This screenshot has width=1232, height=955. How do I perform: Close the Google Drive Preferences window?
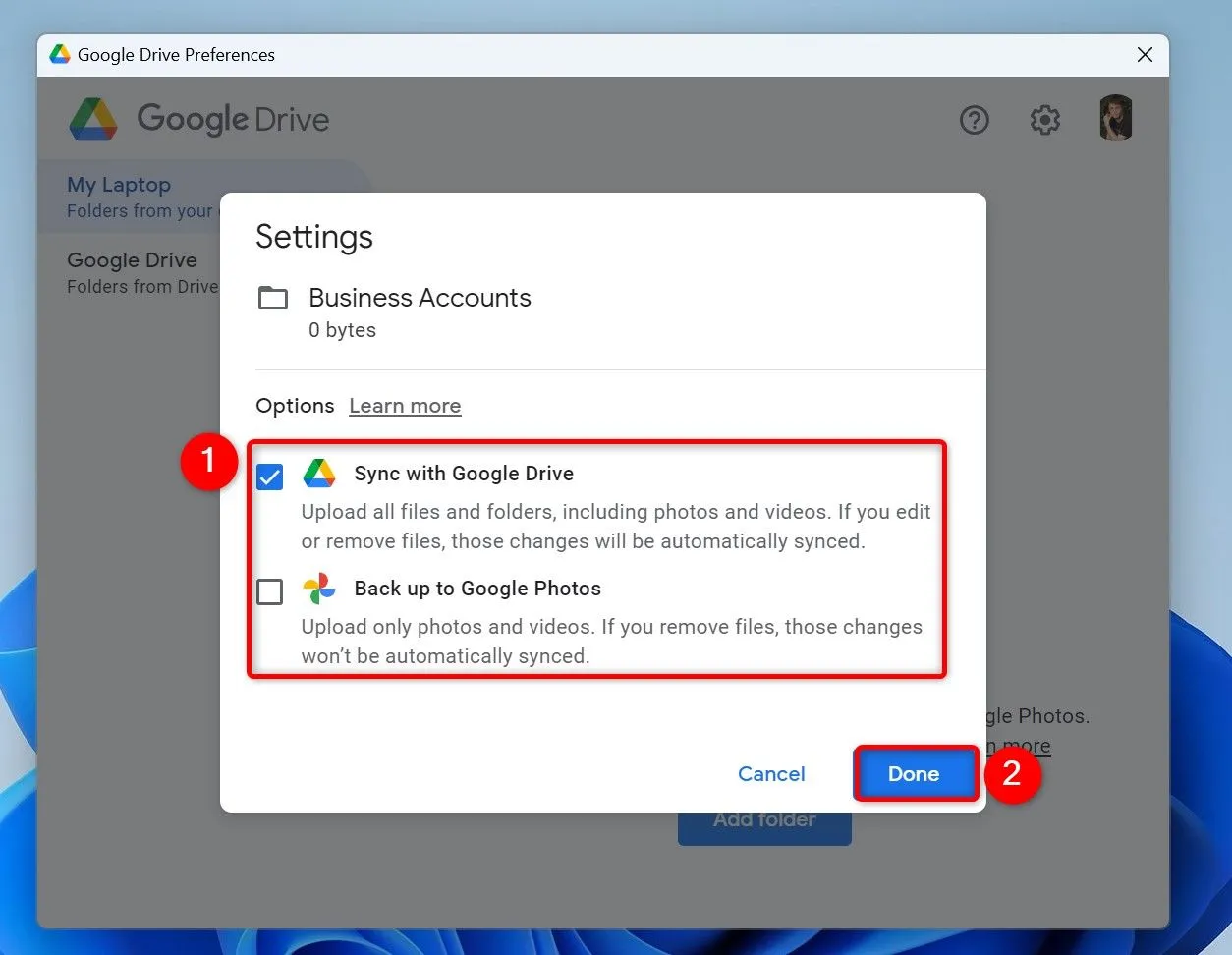1144,55
